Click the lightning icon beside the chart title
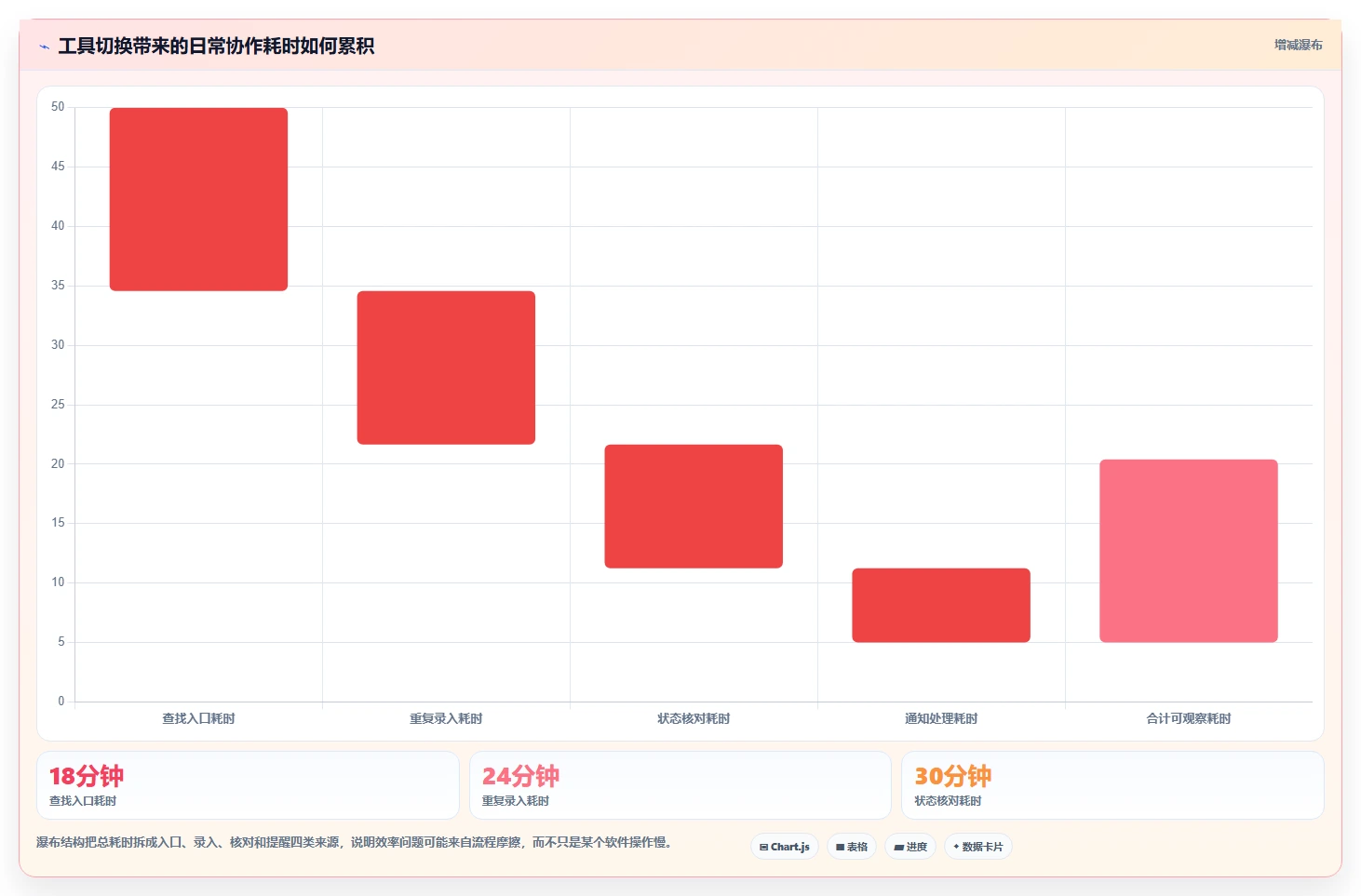 tap(44, 47)
